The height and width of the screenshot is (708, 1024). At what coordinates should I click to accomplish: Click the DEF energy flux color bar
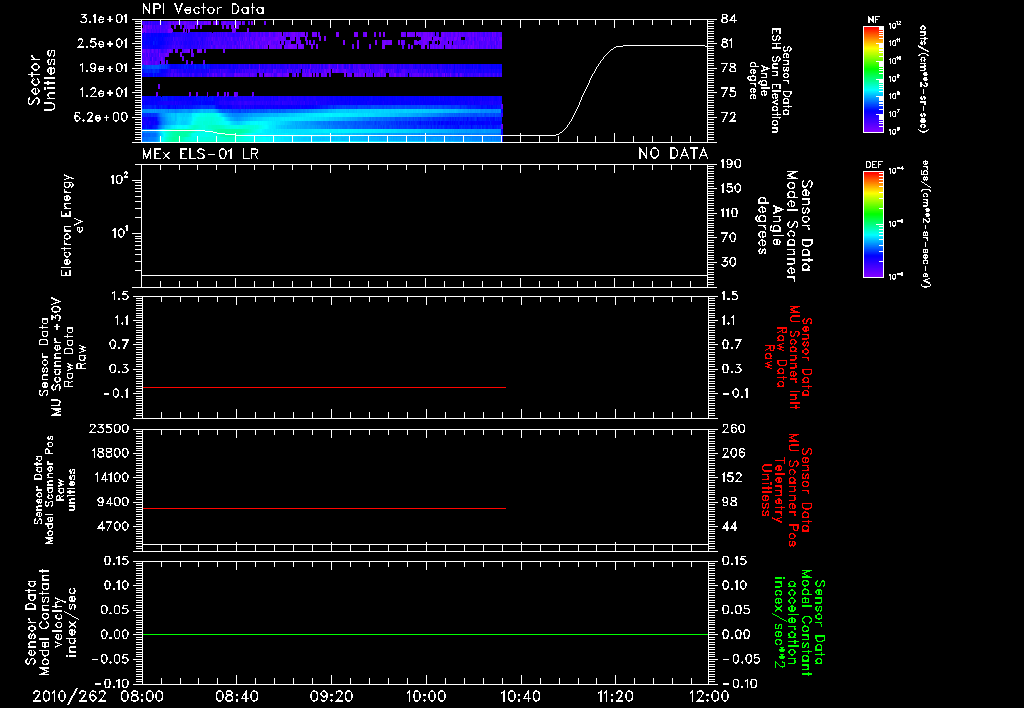[x=873, y=224]
